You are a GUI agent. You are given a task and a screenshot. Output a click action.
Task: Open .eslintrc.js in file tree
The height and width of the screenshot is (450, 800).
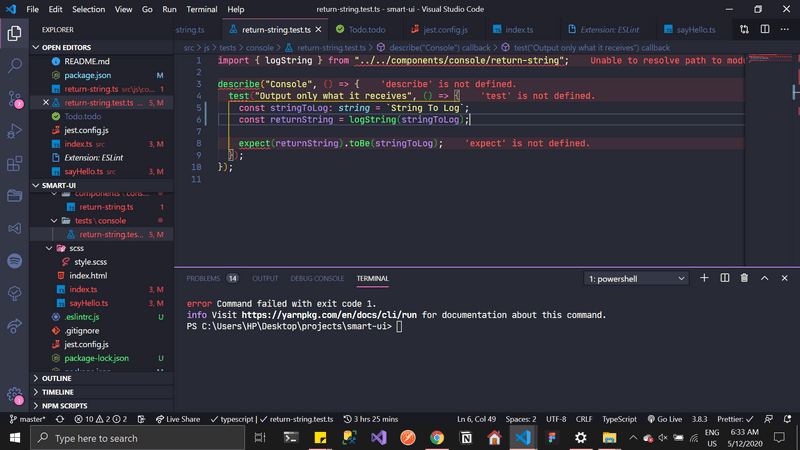coord(82,317)
